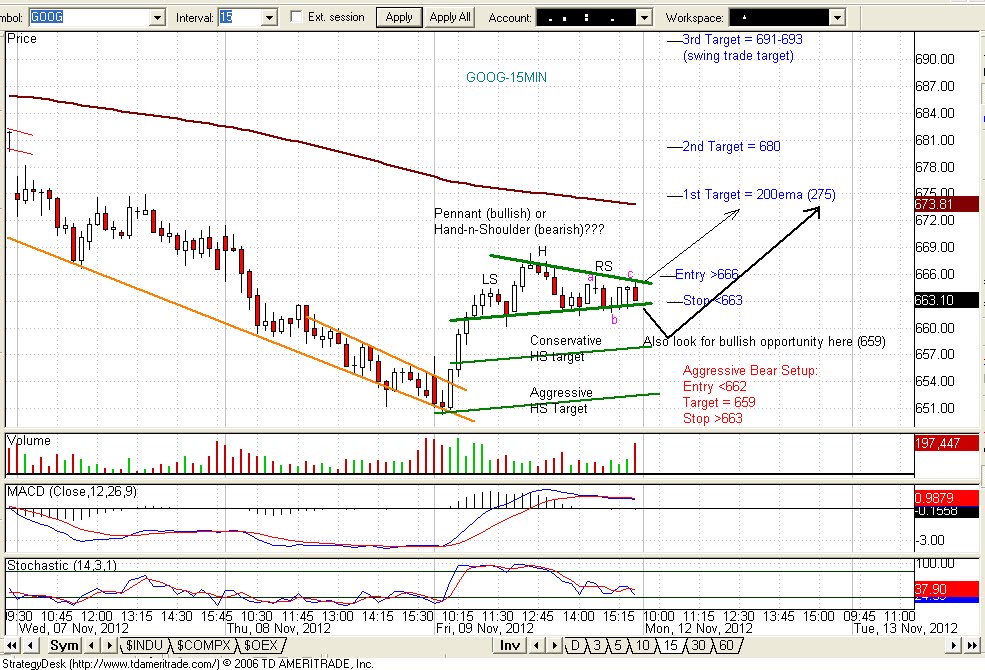Image resolution: width=985 pixels, height=670 pixels.
Task: Go to next symbol arrow next to Sym
Action: (109, 646)
